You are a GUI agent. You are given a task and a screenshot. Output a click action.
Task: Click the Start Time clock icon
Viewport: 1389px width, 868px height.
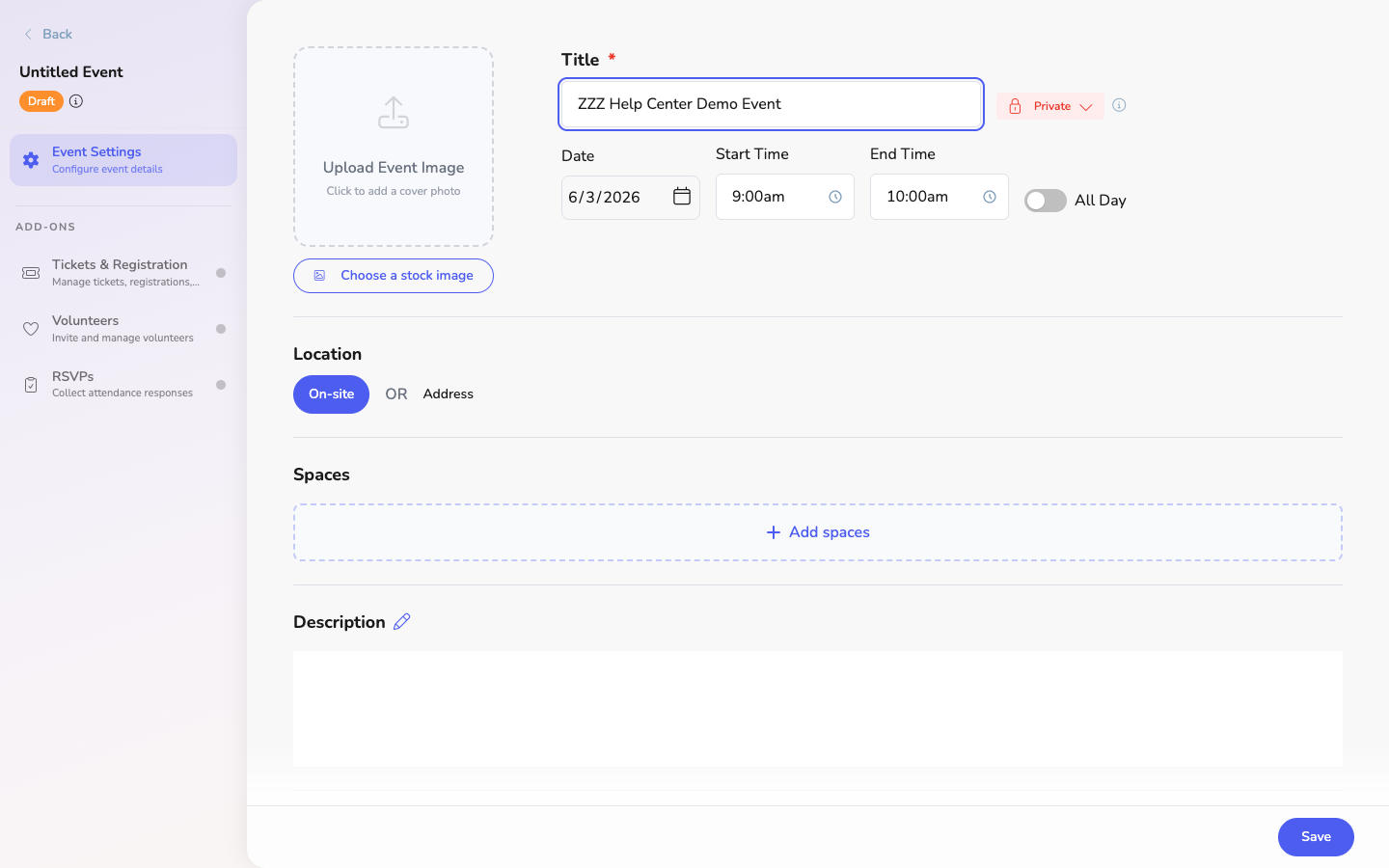tap(835, 197)
